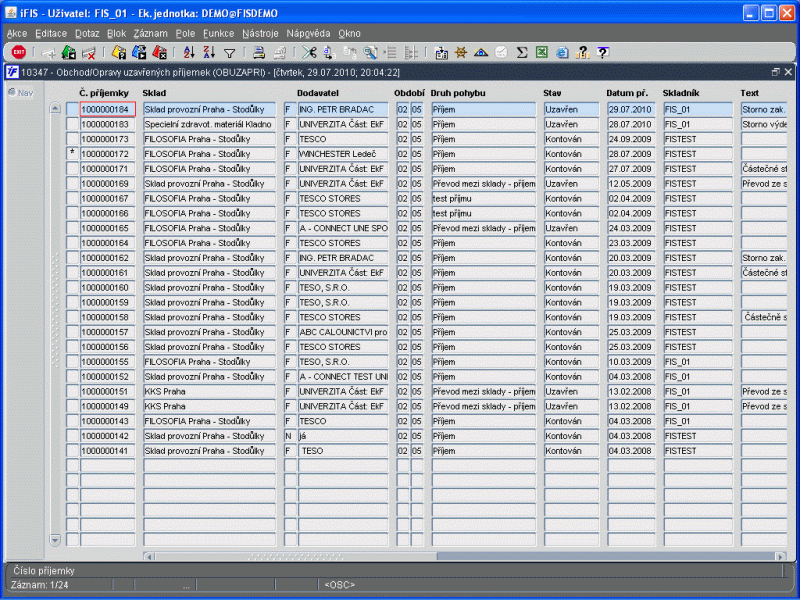Select receipt number field 1000000184
Viewport: 800px width, 600px height.
click(108, 109)
